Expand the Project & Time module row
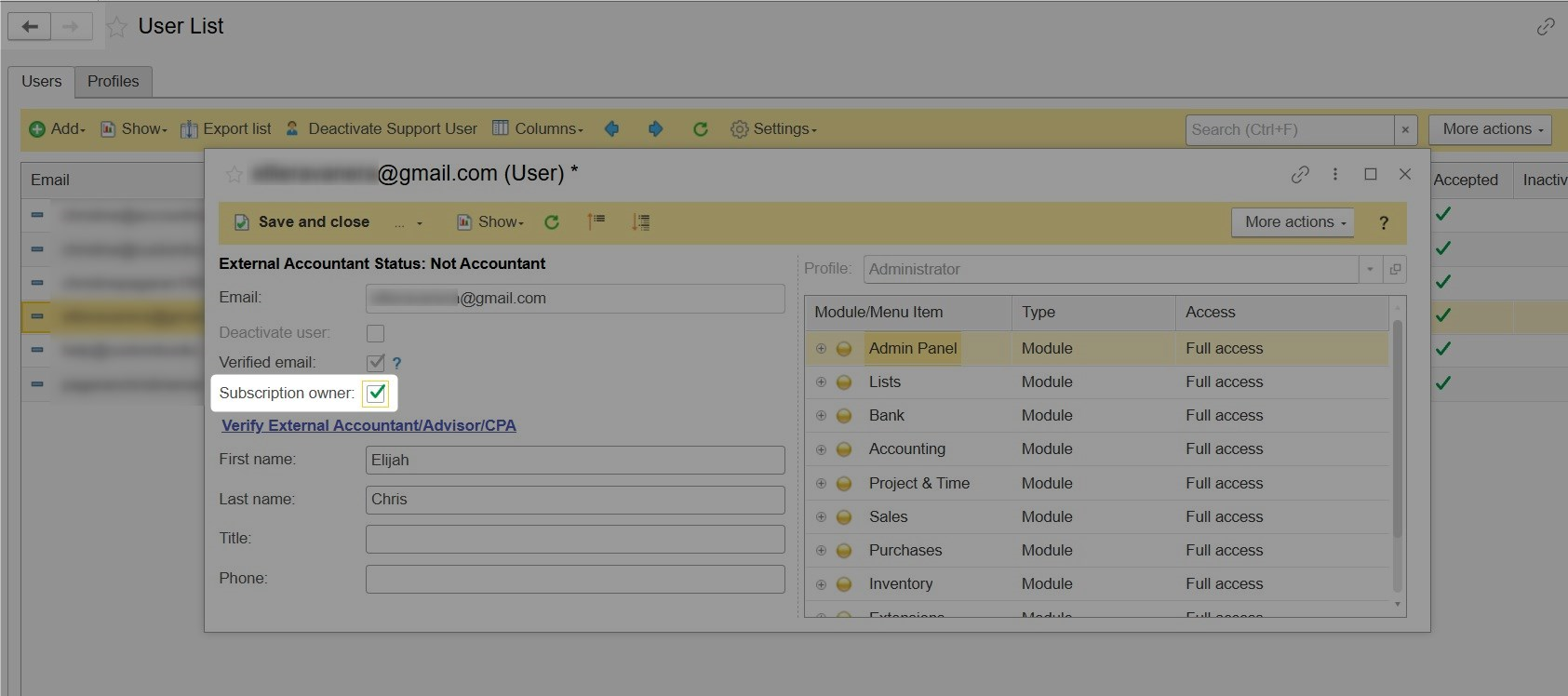This screenshot has height=696, width=1568. coord(821,484)
